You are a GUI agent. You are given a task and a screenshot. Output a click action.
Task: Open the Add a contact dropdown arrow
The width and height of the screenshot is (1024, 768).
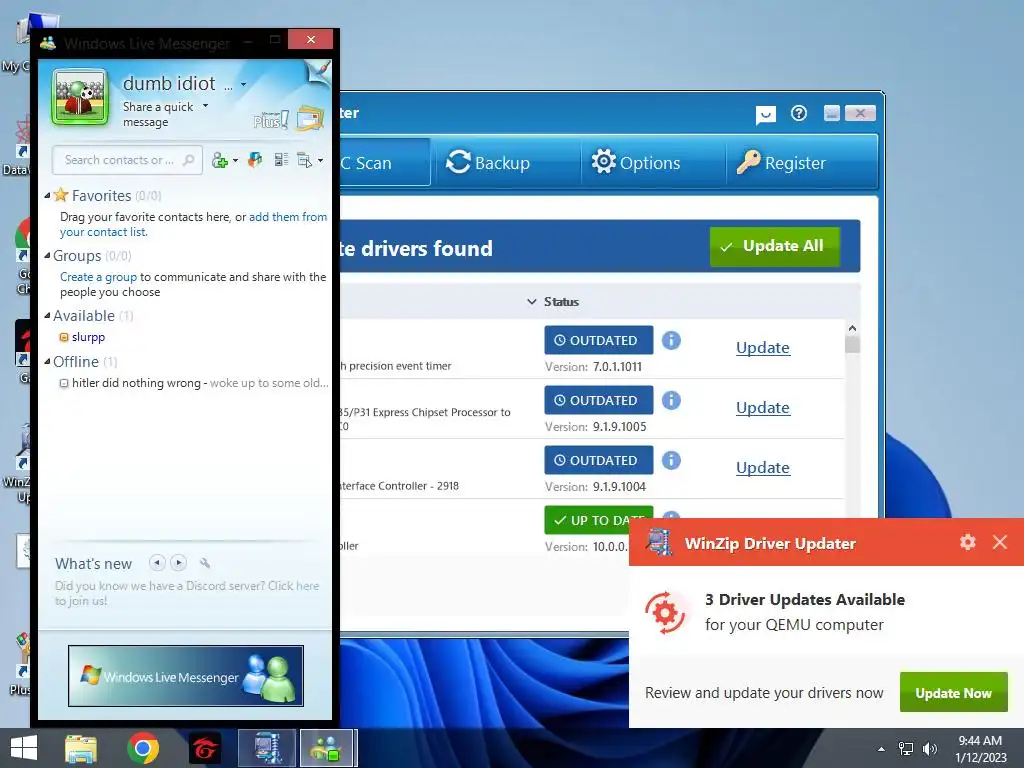[x=235, y=160]
